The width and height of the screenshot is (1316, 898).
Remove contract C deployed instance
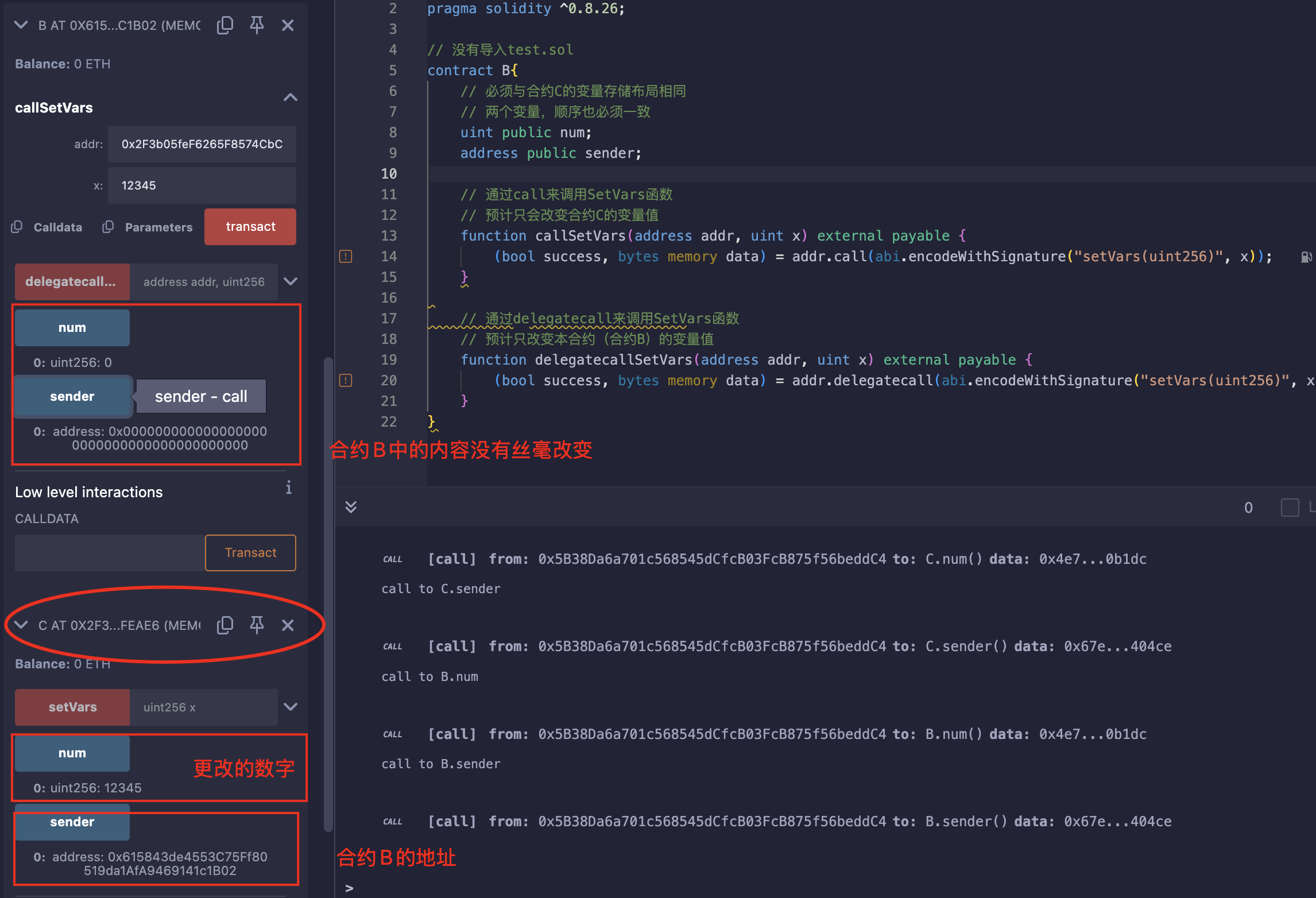(288, 625)
